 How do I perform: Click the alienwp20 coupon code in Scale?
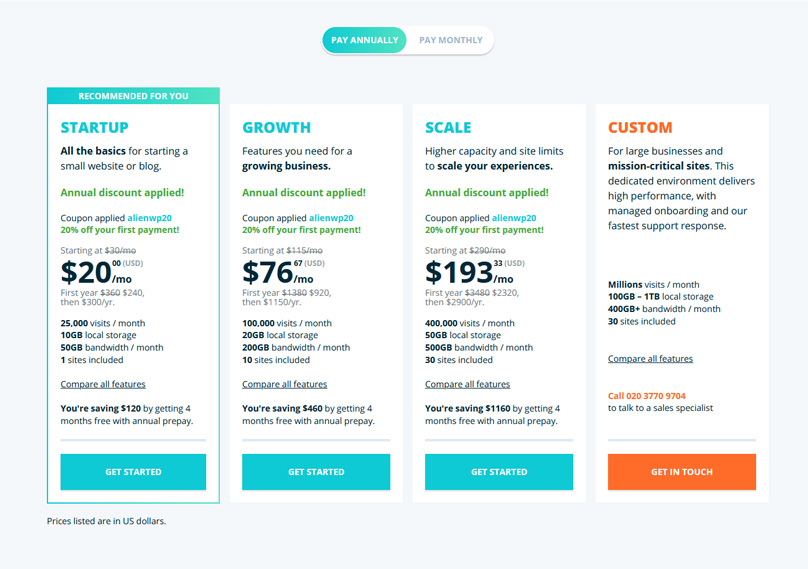(515, 217)
